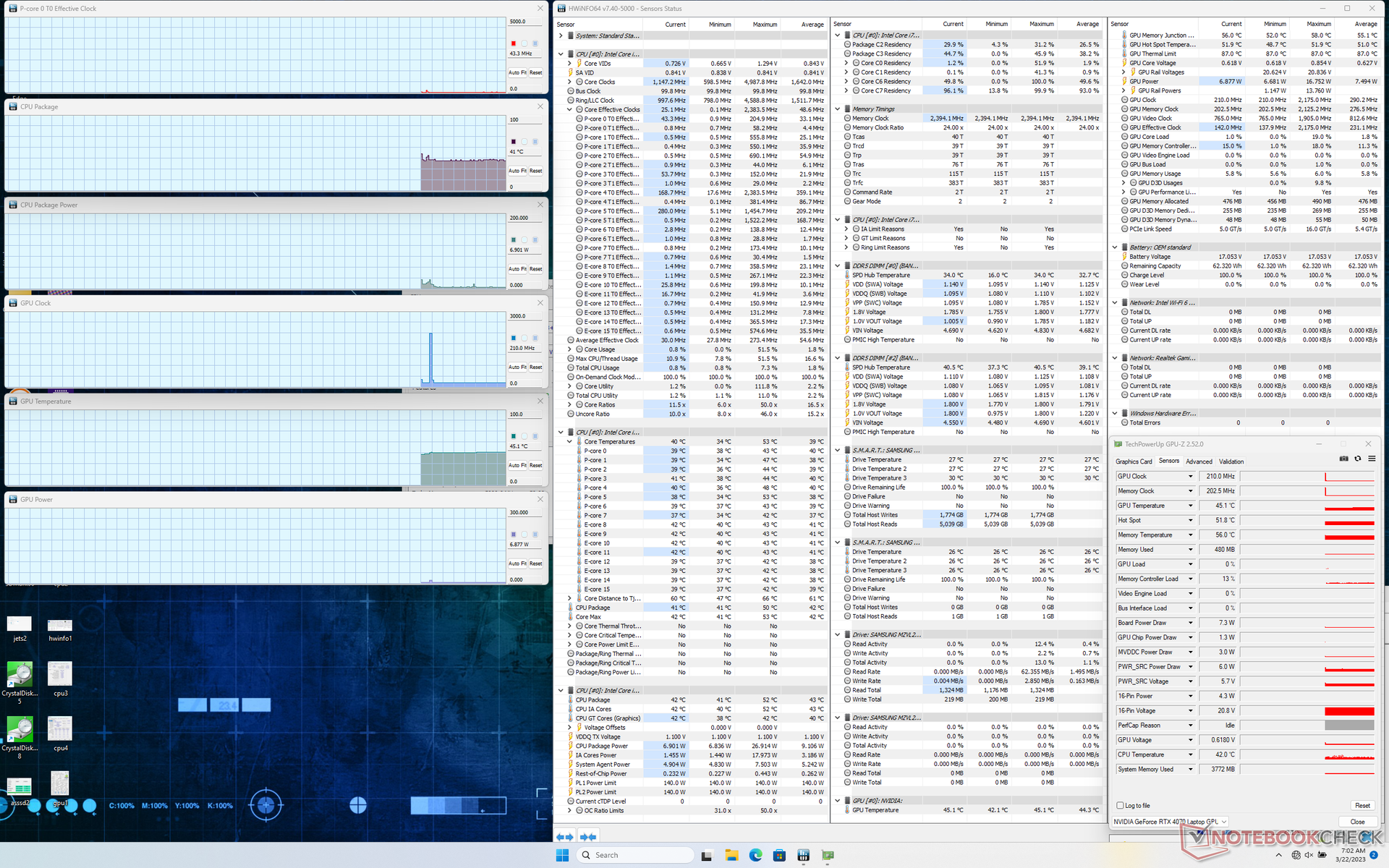Click Auto Fit in GPU Clock graph window
1389x868 pixels.
click(x=517, y=367)
